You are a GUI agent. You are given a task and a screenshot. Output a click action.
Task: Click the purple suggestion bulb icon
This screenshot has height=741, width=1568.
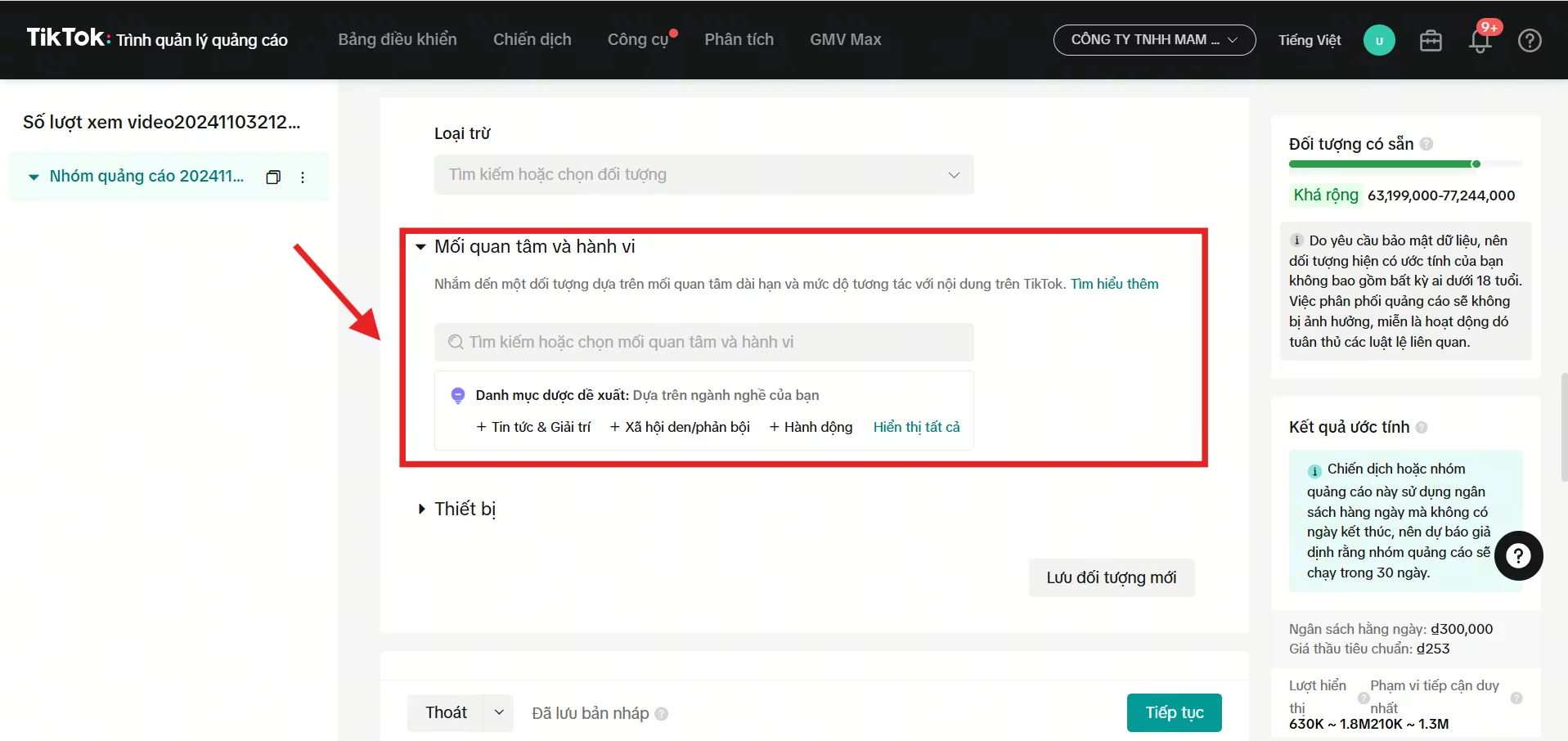click(458, 396)
